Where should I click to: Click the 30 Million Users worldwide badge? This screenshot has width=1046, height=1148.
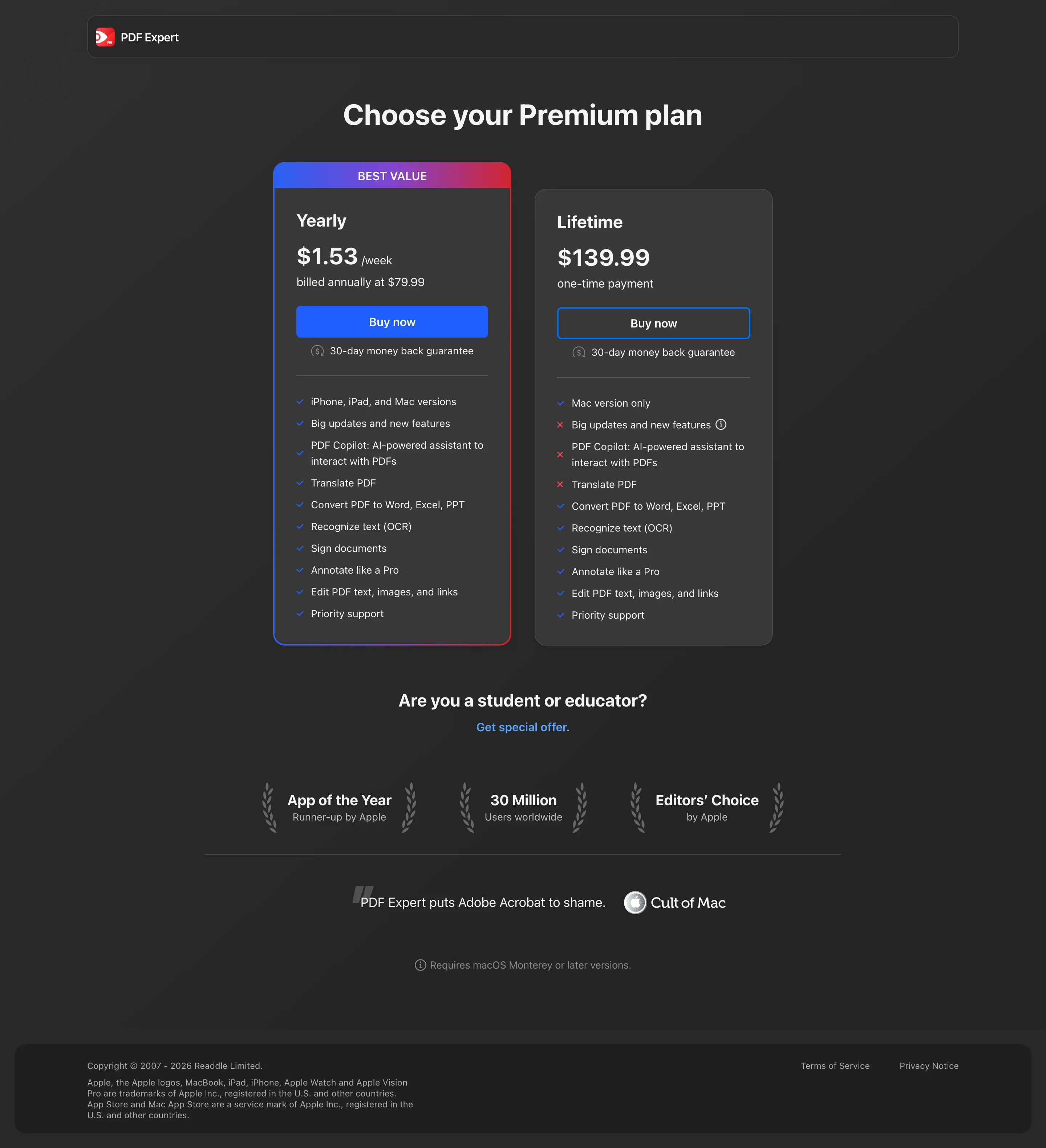click(x=523, y=807)
